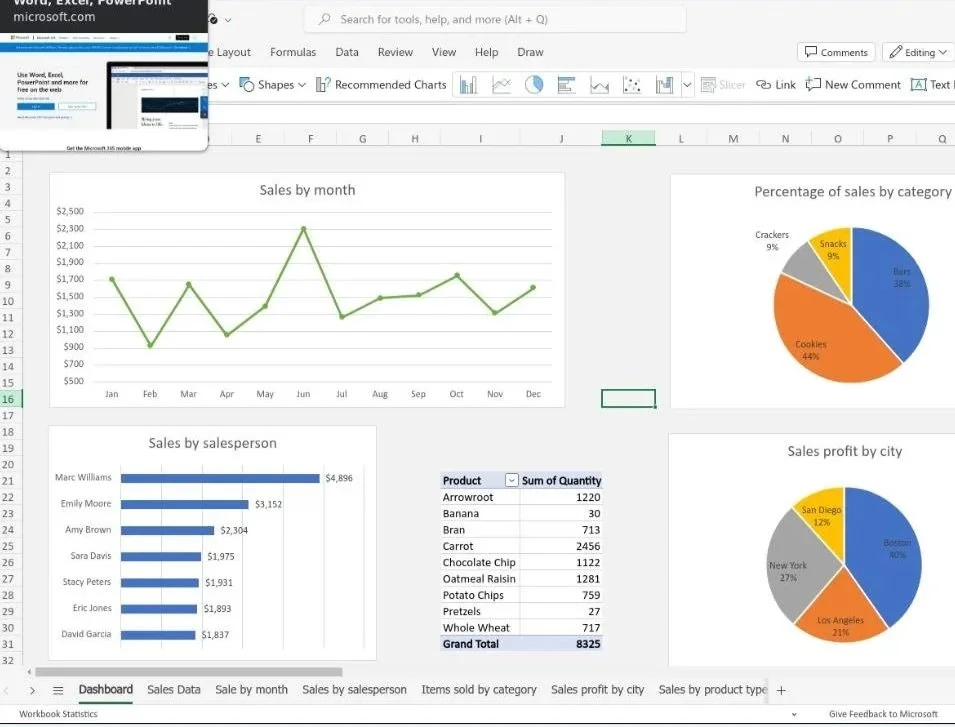Screen dimensions: 955x727
Task: Open the Review ribbon tab
Action: (x=395, y=52)
